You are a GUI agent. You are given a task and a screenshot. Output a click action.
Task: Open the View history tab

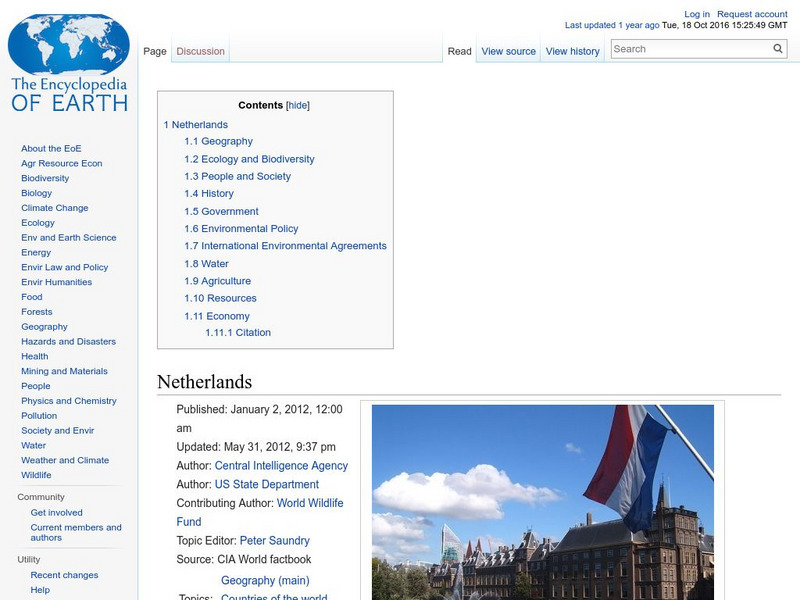coord(573,50)
